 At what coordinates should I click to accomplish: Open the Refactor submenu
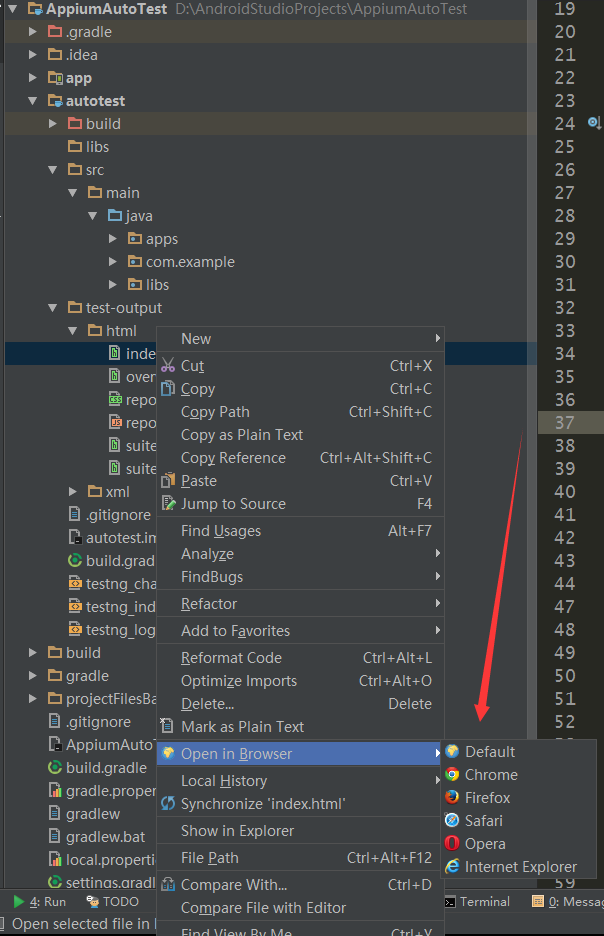point(209,604)
